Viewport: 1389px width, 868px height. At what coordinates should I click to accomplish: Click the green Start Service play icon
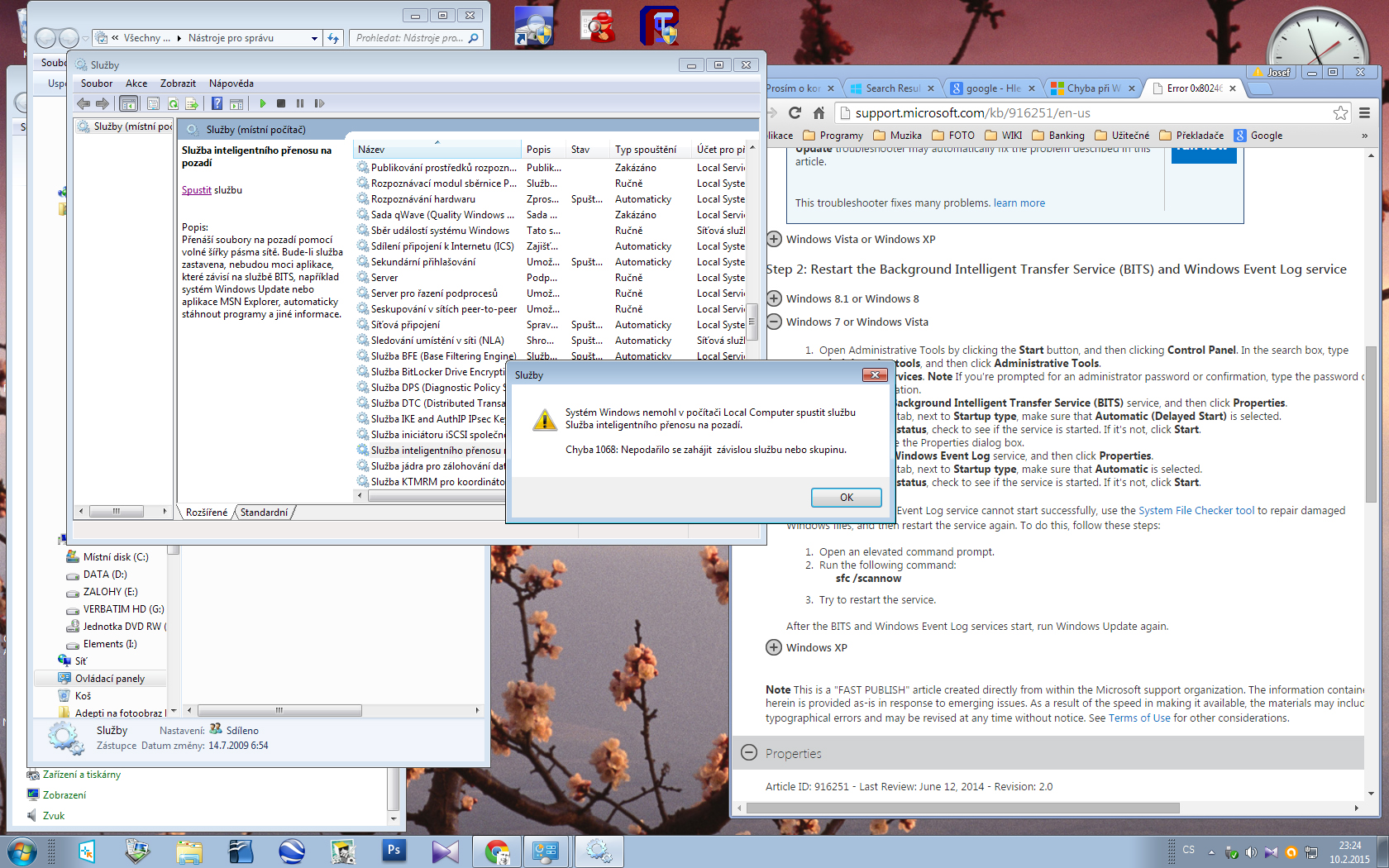point(263,103)
